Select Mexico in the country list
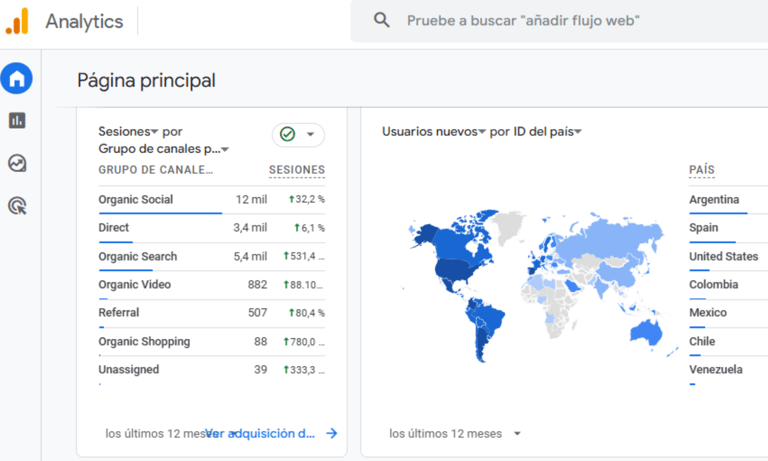 coord(708,313)
